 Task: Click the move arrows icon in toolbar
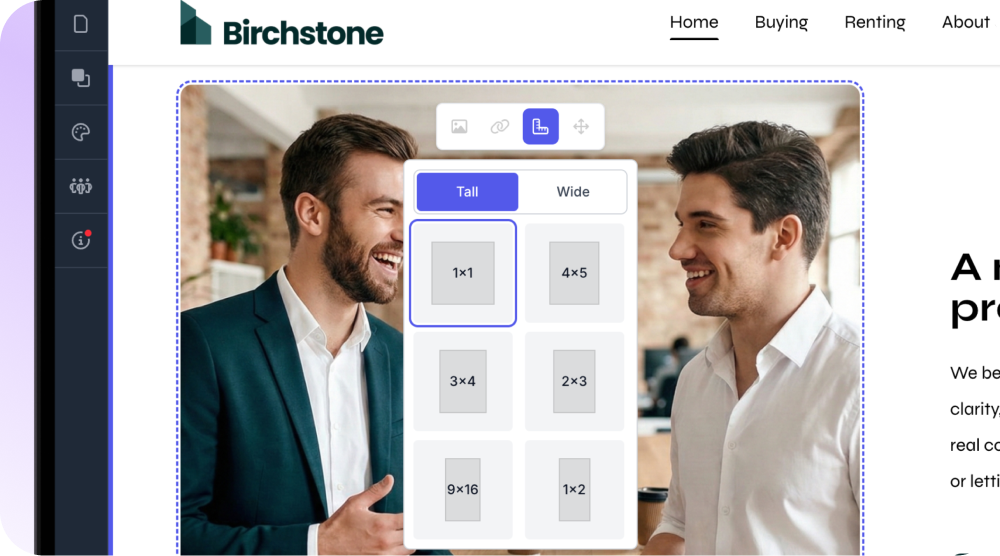click(581, 126)
